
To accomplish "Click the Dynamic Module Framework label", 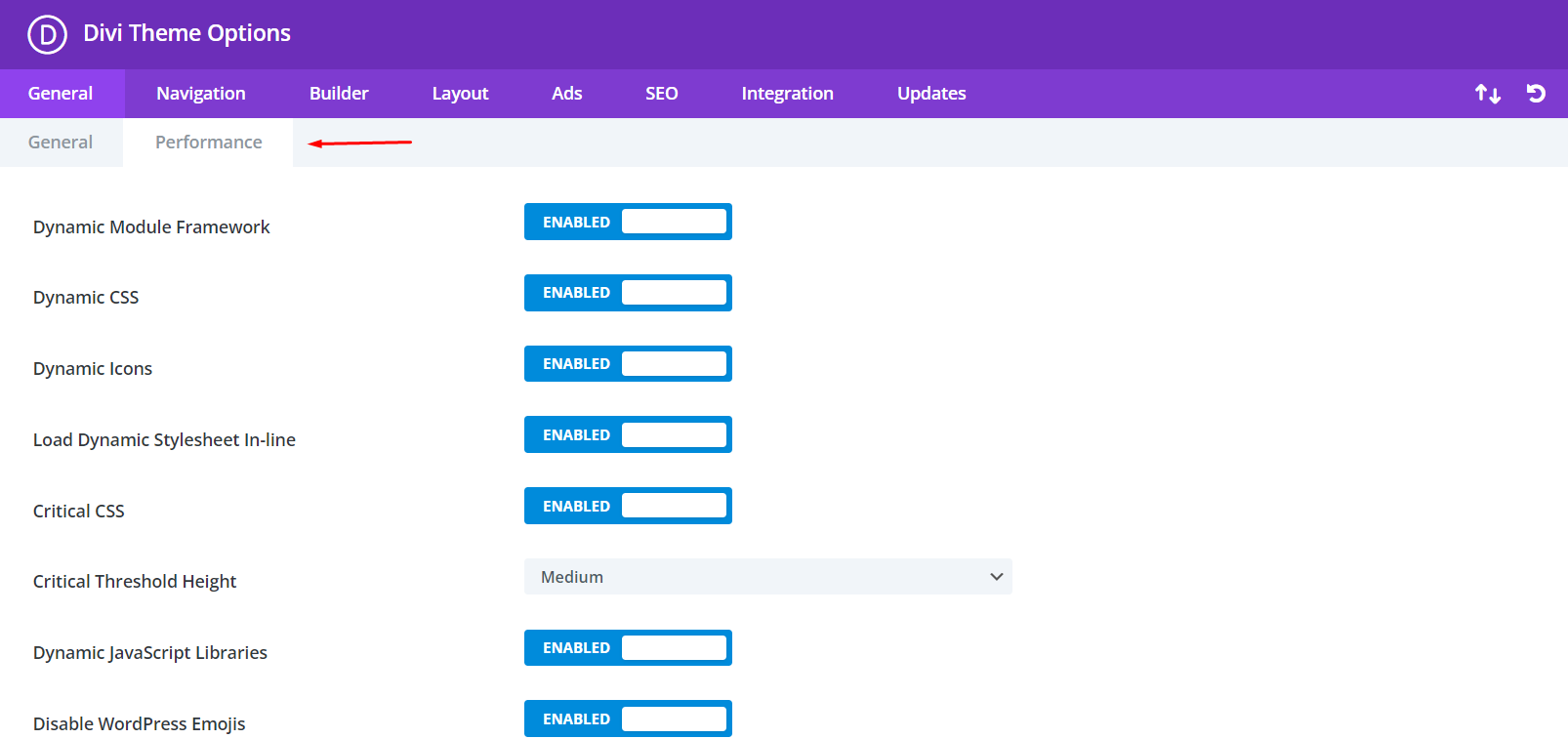I will (x=151, y=227).
